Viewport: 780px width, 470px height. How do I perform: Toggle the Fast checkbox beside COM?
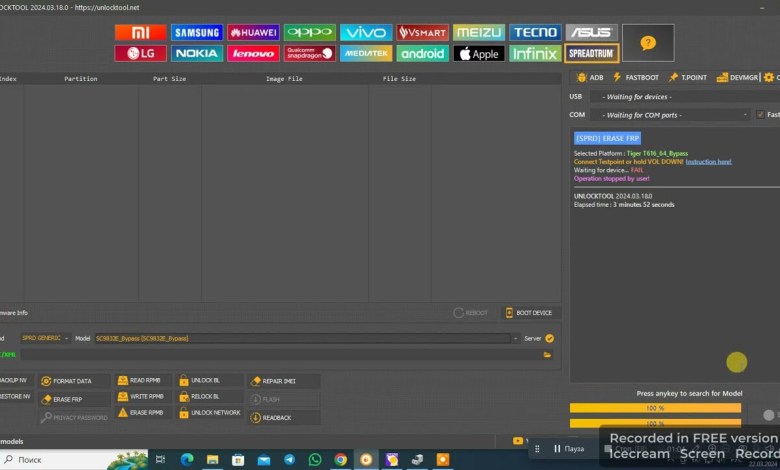click(x=760, y=114)
